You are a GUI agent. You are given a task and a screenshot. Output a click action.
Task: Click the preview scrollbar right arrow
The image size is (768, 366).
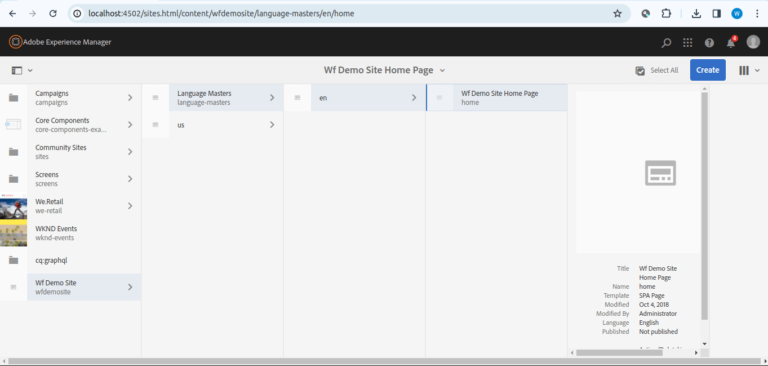(x=696, y=352)
